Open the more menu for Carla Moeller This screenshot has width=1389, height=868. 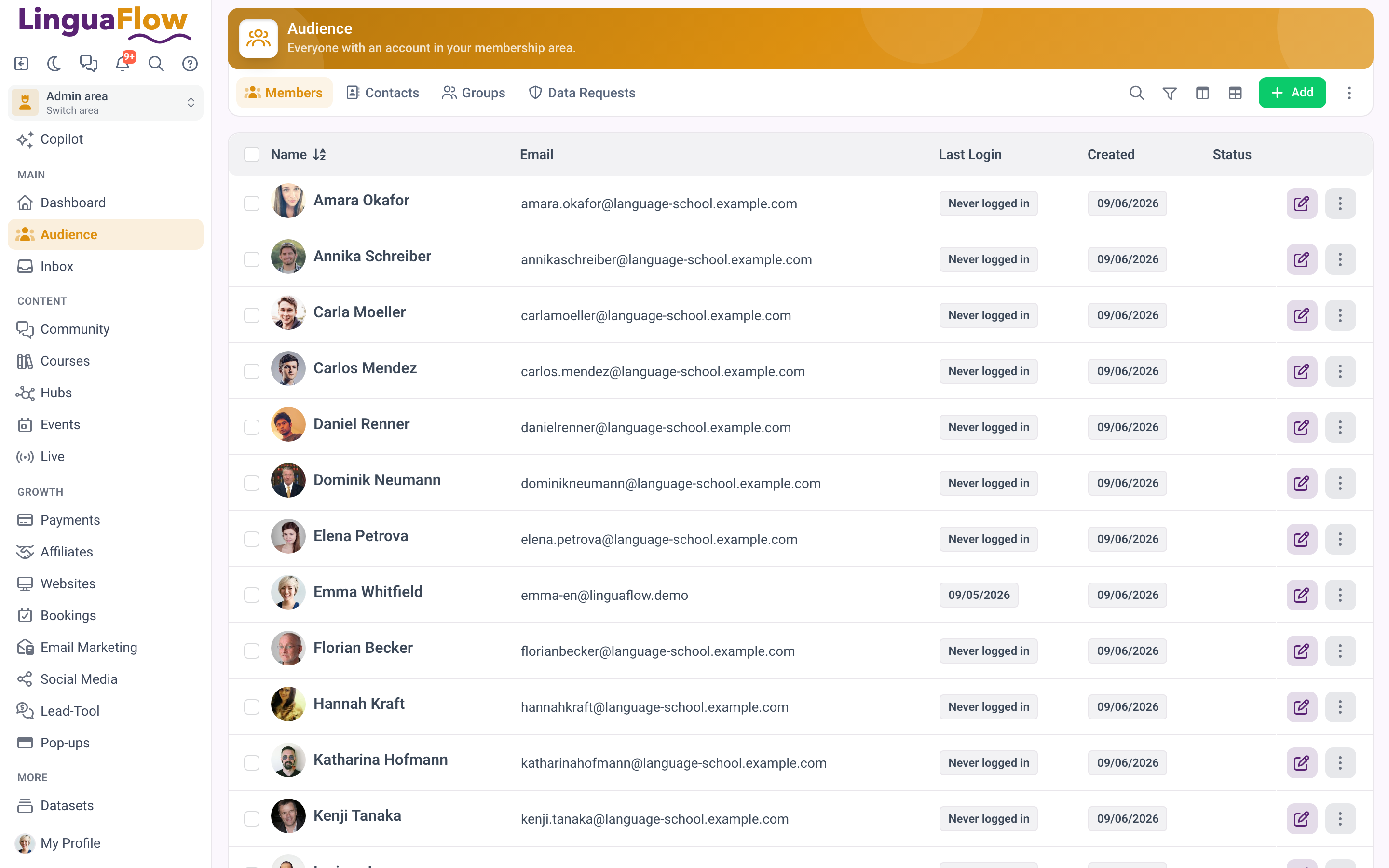click(x=1340, y=315)
